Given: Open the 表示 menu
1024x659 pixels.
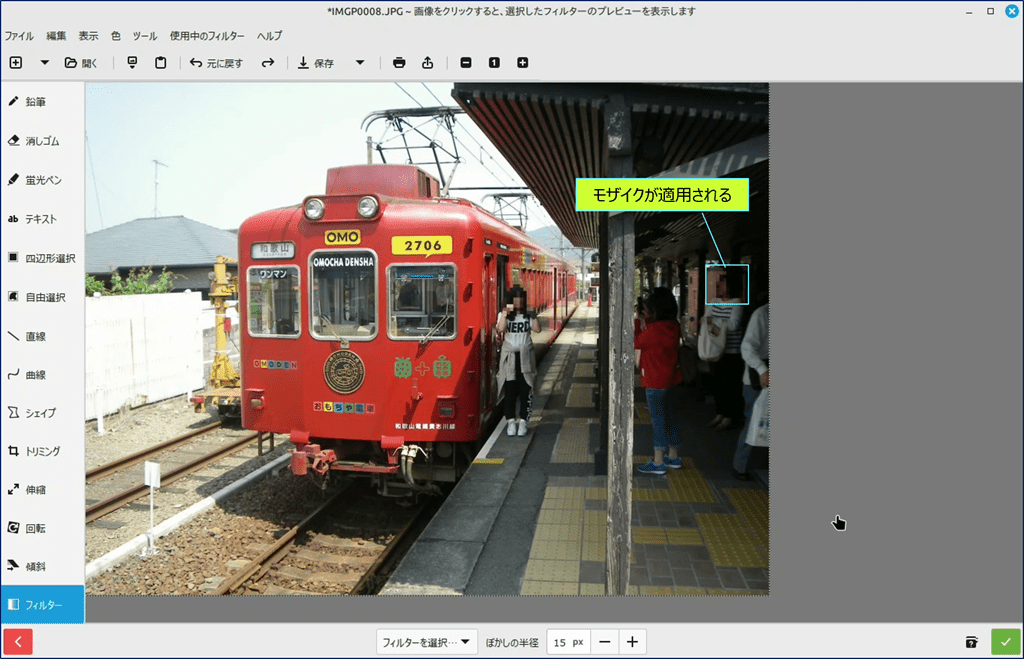Looking at the screenshot, I should coord(88,36).
